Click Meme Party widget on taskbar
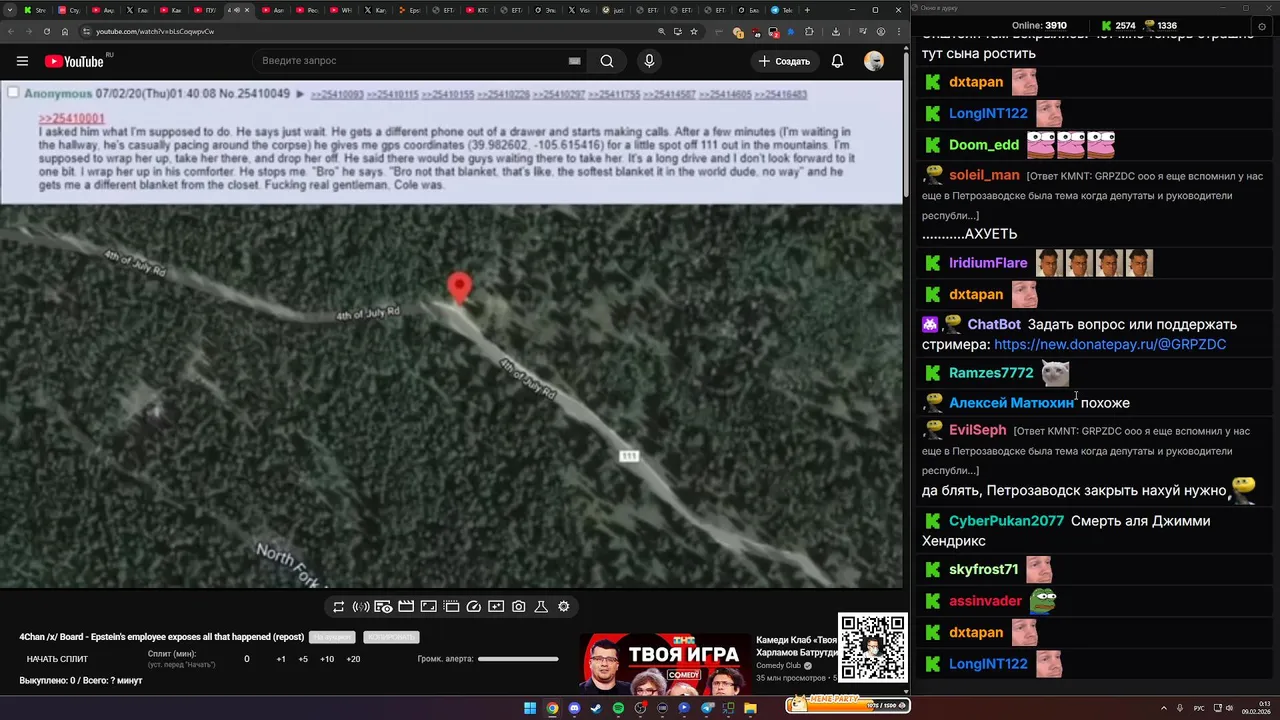Viewport: 1280px width, 720px height. coord(847,705)
